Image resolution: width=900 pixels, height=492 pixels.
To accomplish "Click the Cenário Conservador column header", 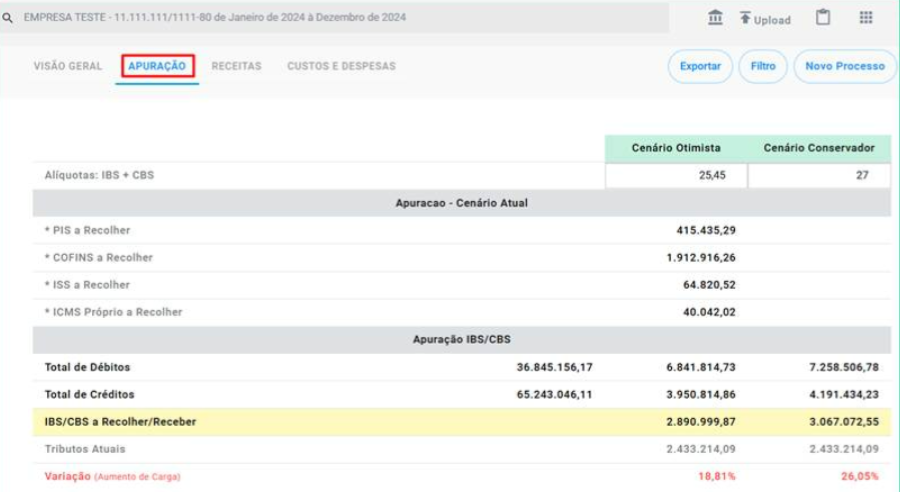I will 819,148.
